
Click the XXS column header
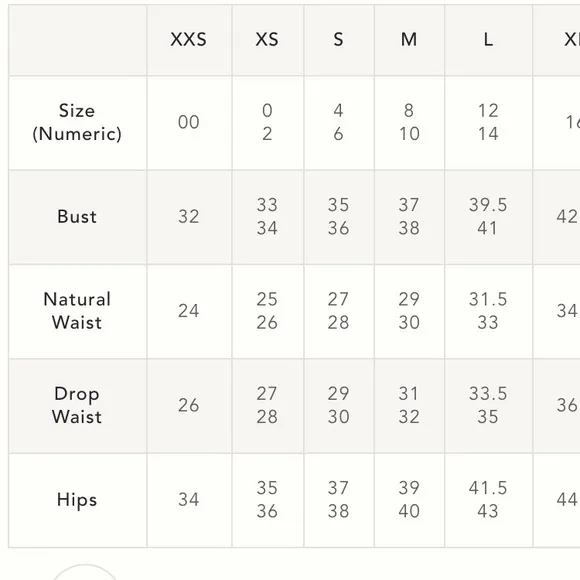click(x=189, y=39)
